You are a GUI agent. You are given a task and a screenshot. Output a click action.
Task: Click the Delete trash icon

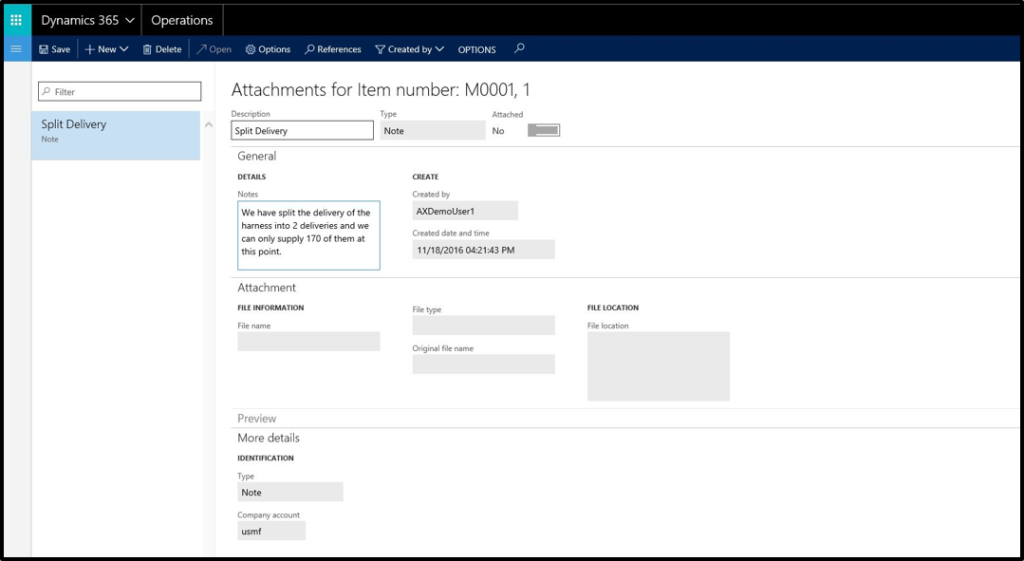click(x=148, y=49)
